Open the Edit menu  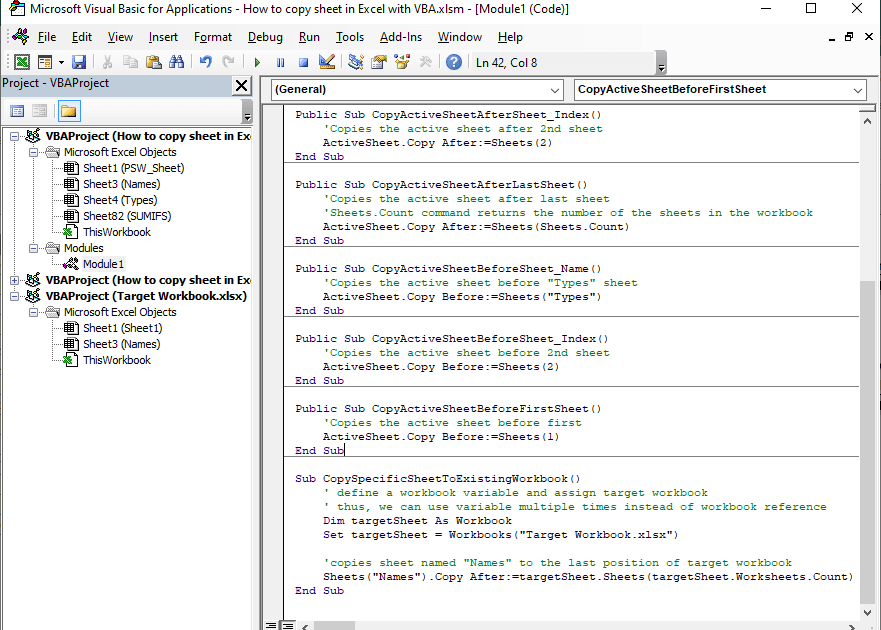(81, 37)
